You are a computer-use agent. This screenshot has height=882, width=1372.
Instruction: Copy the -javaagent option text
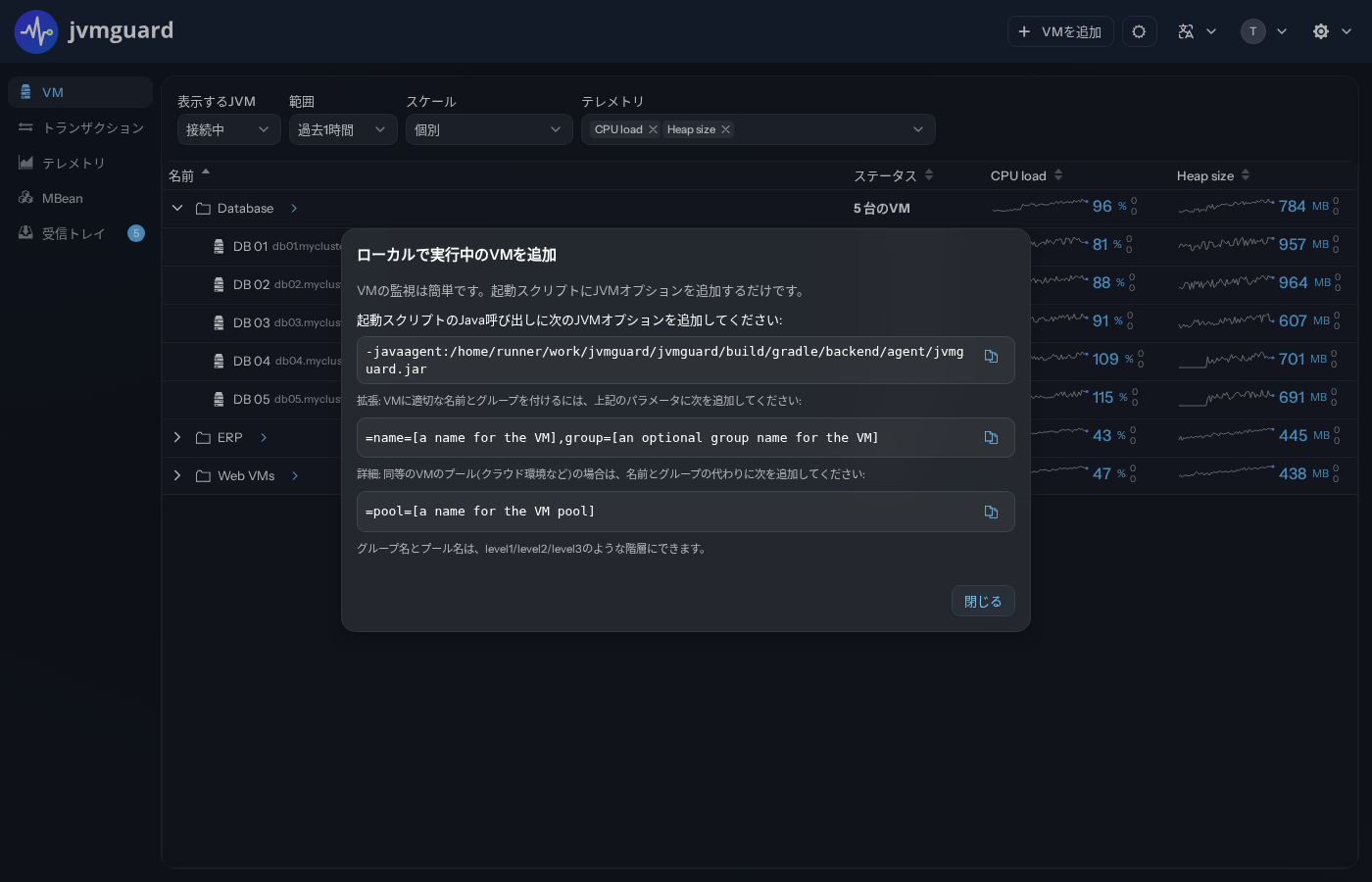(991, 357)
